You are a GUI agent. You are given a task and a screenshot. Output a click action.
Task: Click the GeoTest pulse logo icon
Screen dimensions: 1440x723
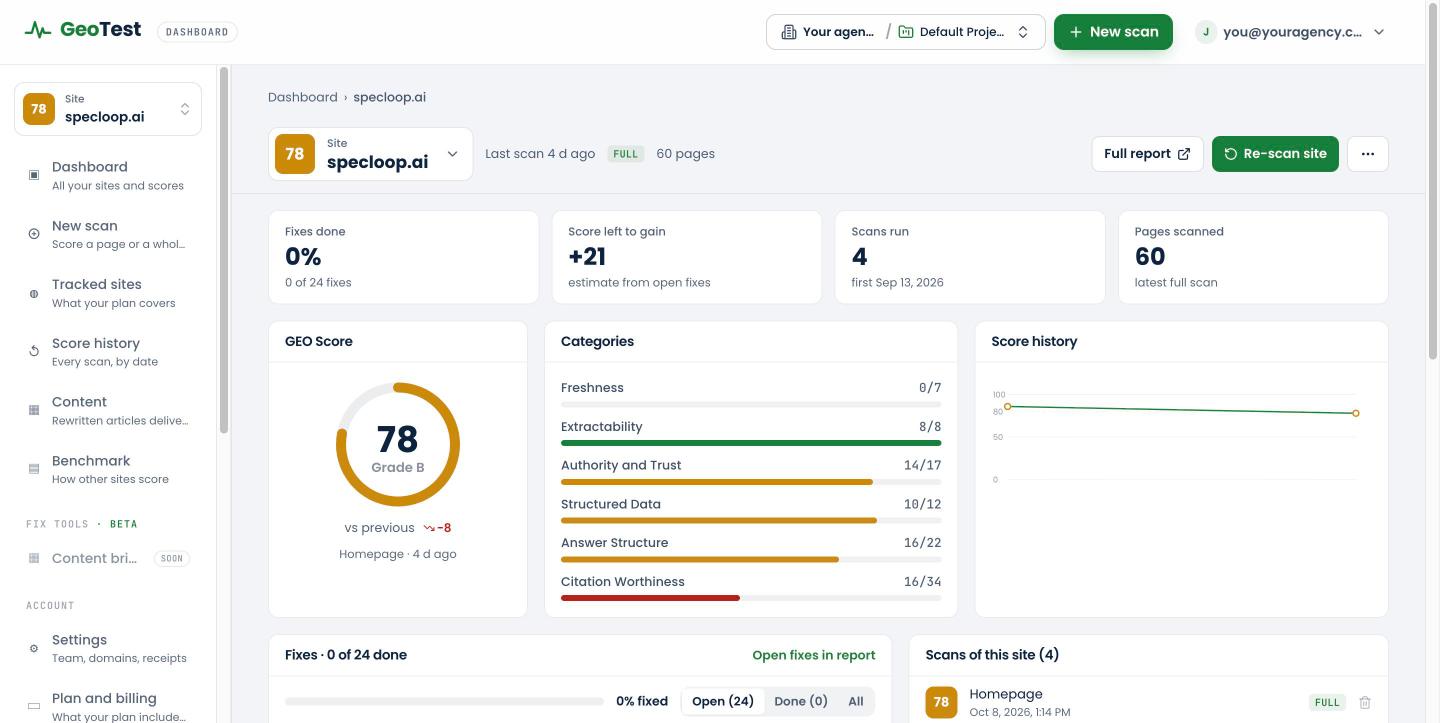click(38, 30)
